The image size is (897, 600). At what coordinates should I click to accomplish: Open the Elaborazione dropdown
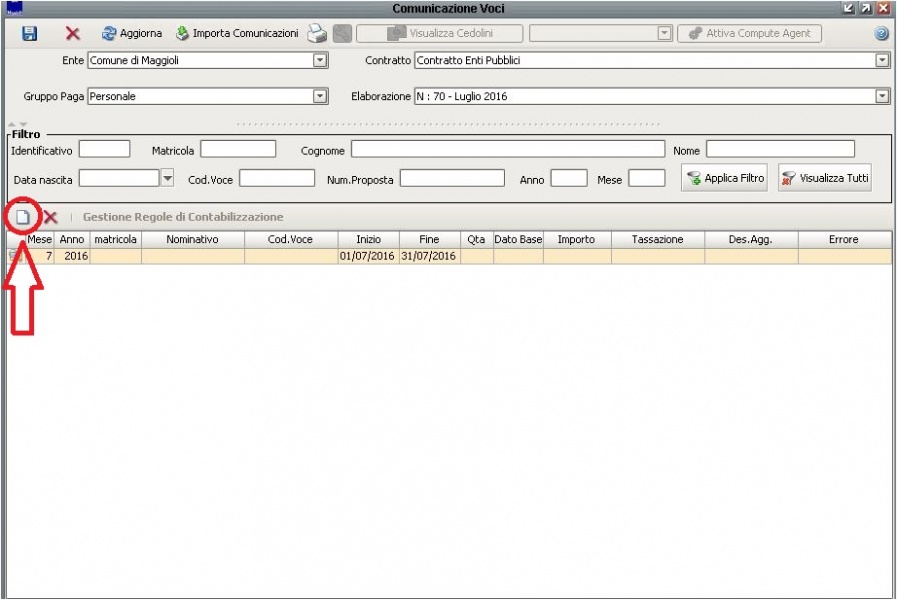(882, 97)
